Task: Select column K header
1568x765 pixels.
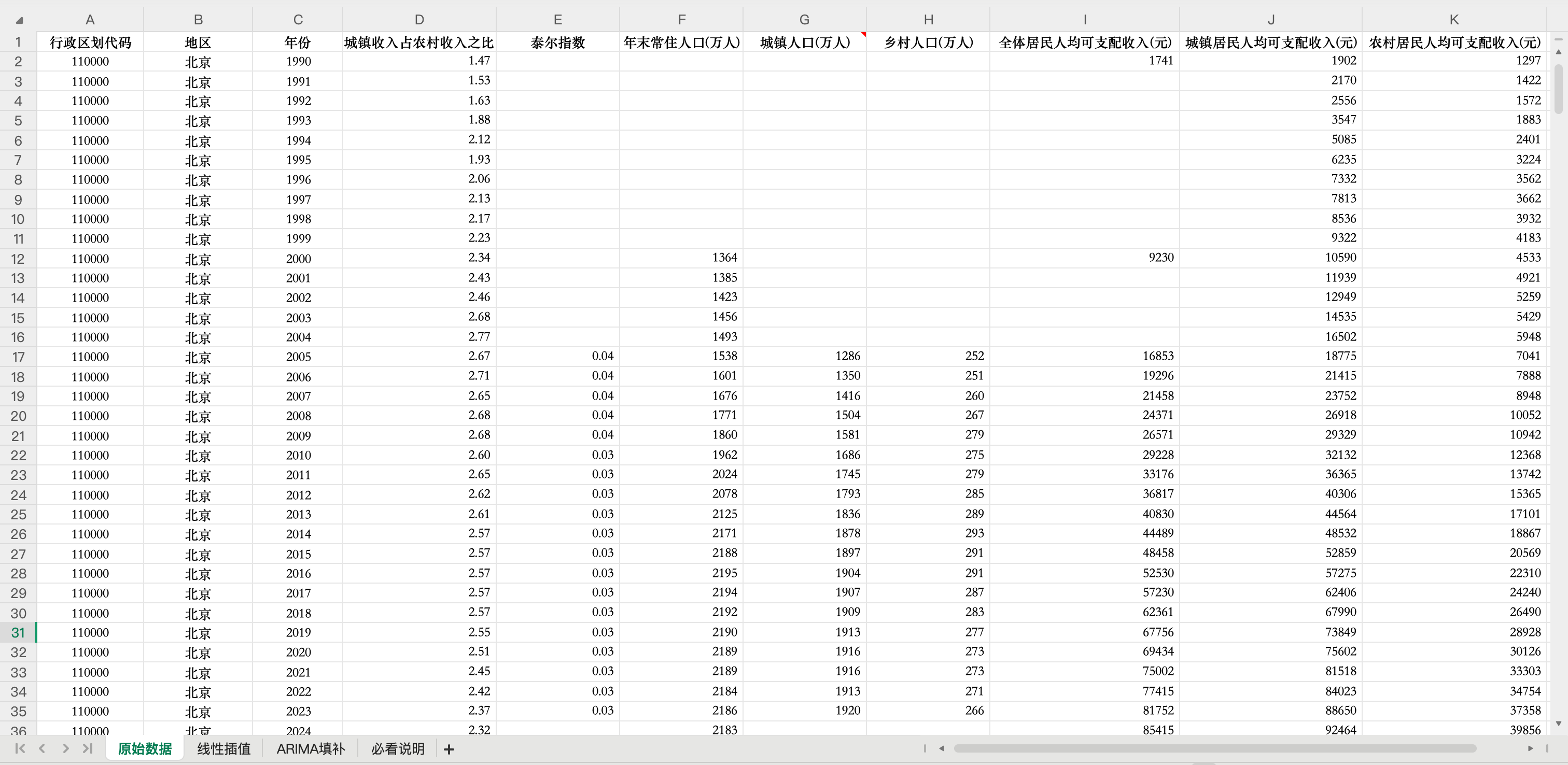Action: [x=1453, y=20]
